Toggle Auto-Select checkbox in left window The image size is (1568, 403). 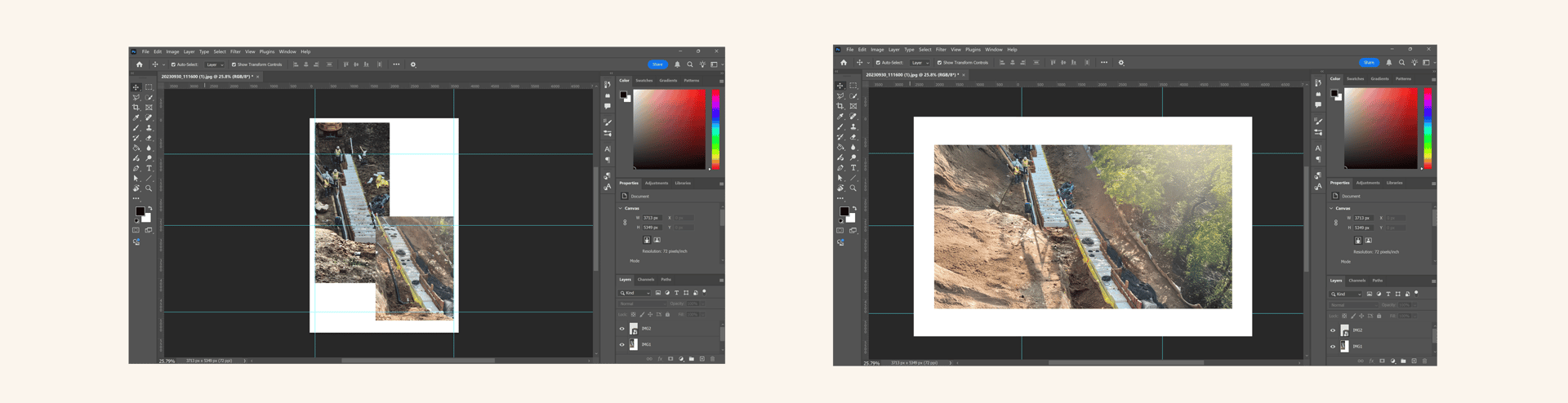(x=173, y=64)
